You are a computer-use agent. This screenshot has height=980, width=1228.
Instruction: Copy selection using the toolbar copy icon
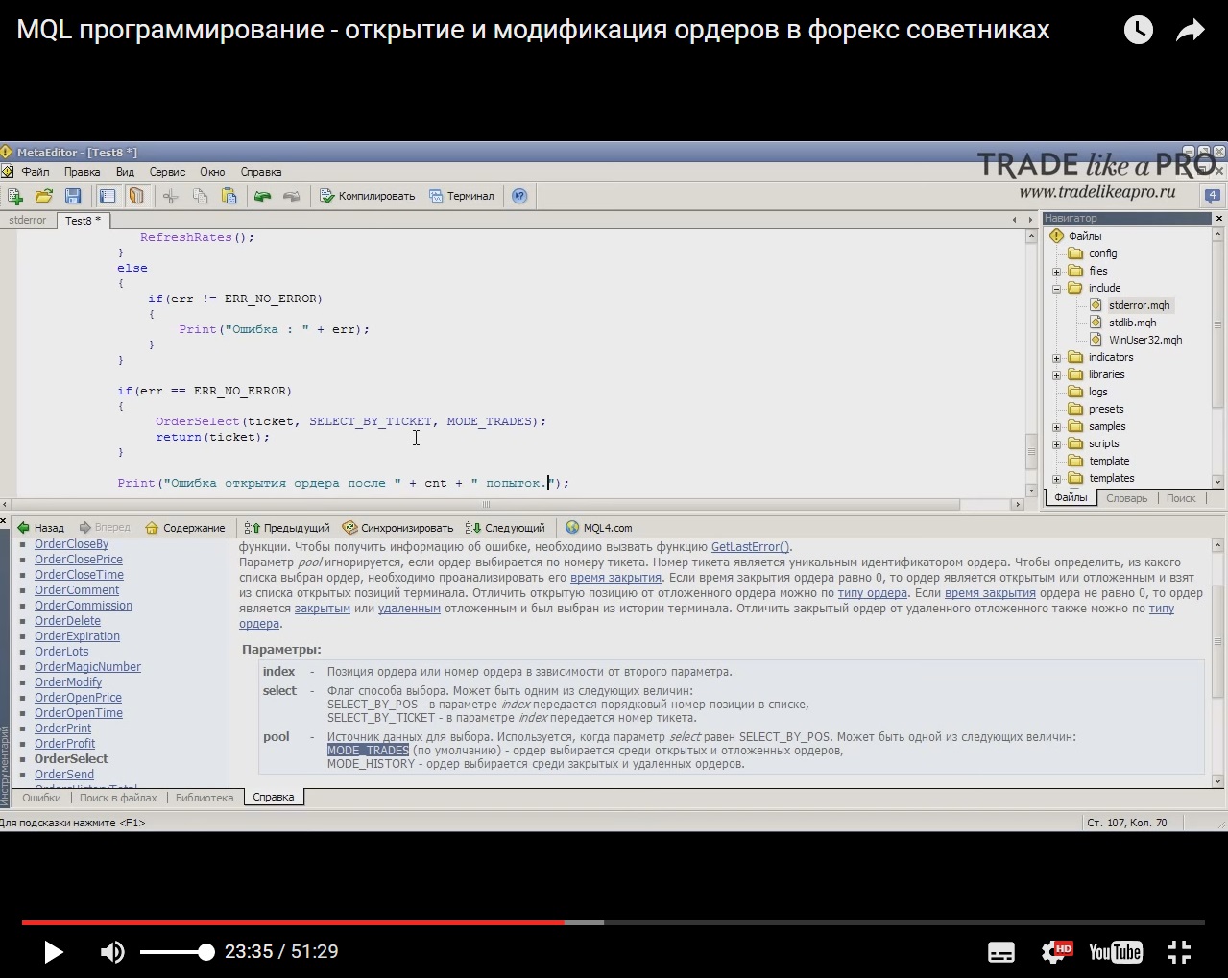200,196
